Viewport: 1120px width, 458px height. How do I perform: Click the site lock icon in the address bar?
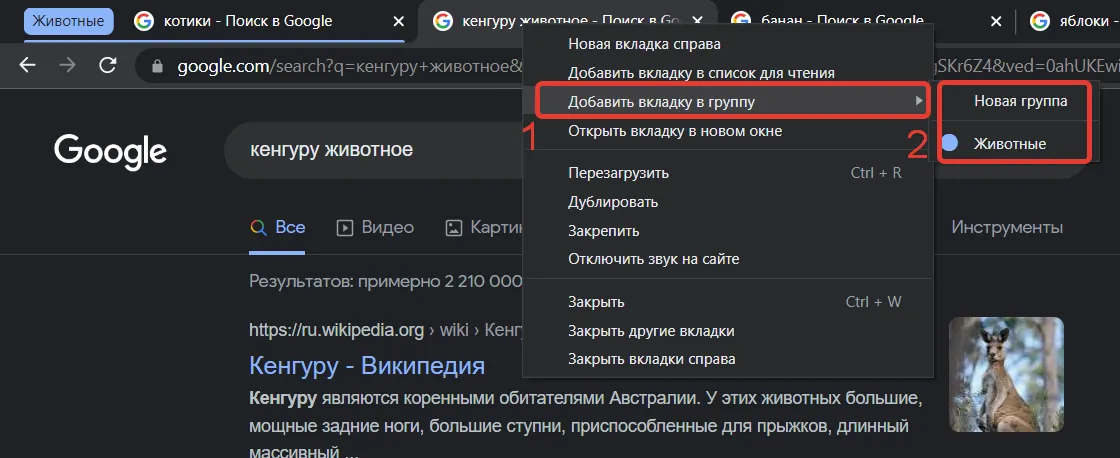[159, 66]
